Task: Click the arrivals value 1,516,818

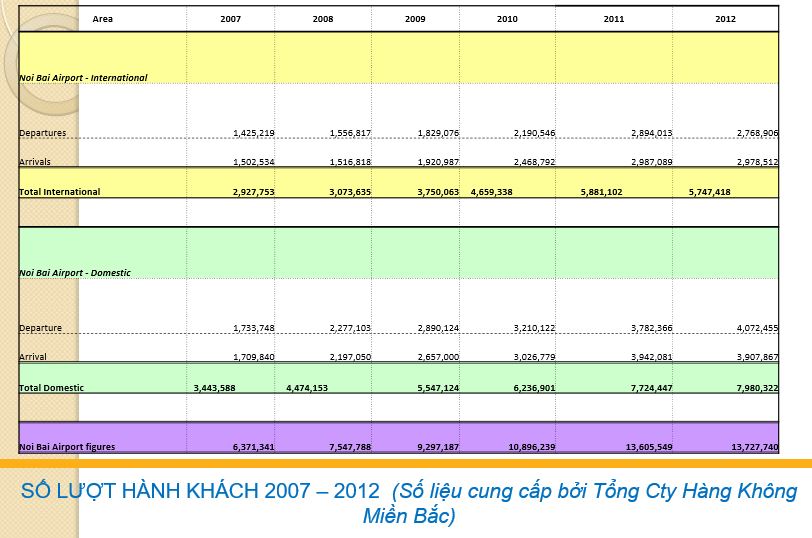Action: coord(351,162)
